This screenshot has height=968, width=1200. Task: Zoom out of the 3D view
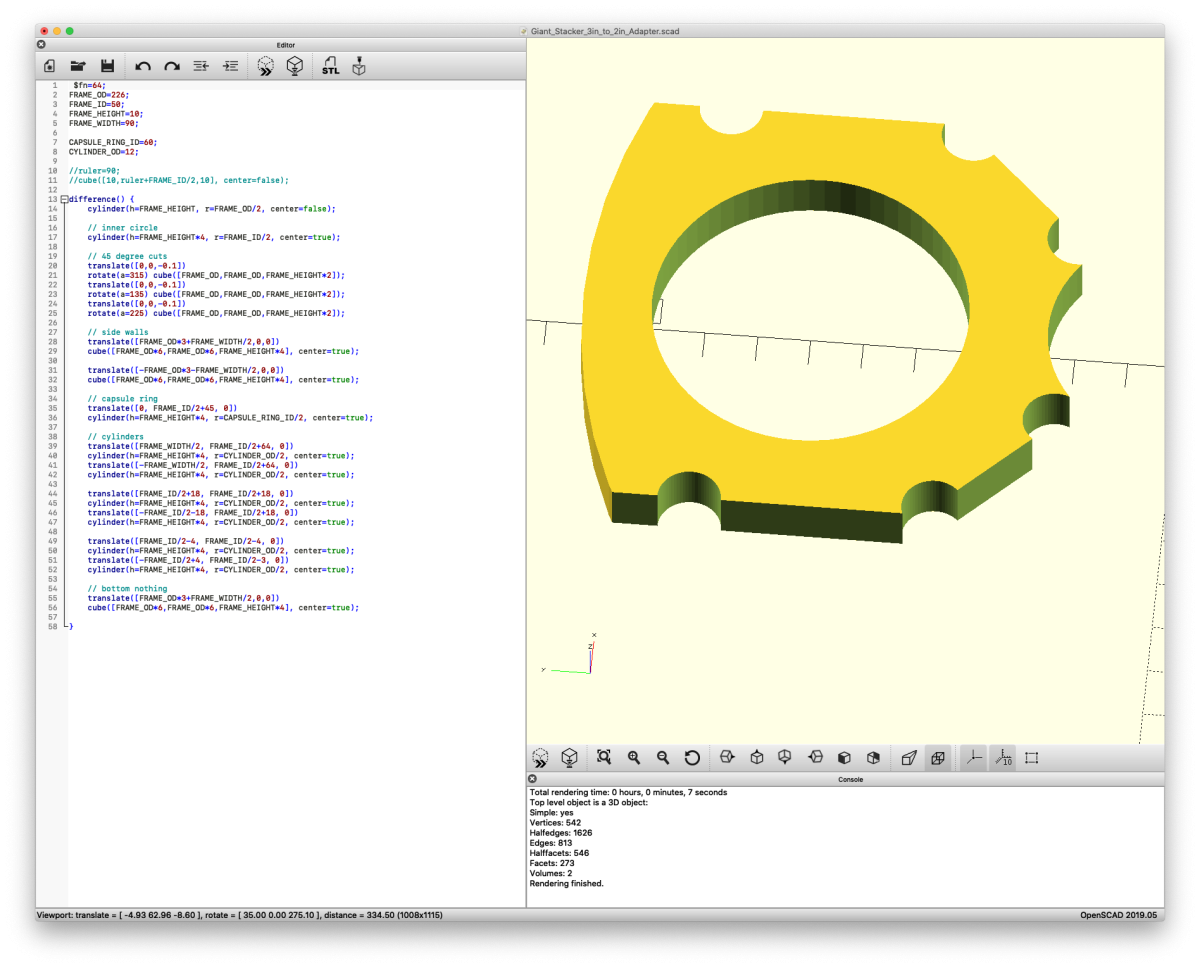pyautogui.click(x=662, y=758)
